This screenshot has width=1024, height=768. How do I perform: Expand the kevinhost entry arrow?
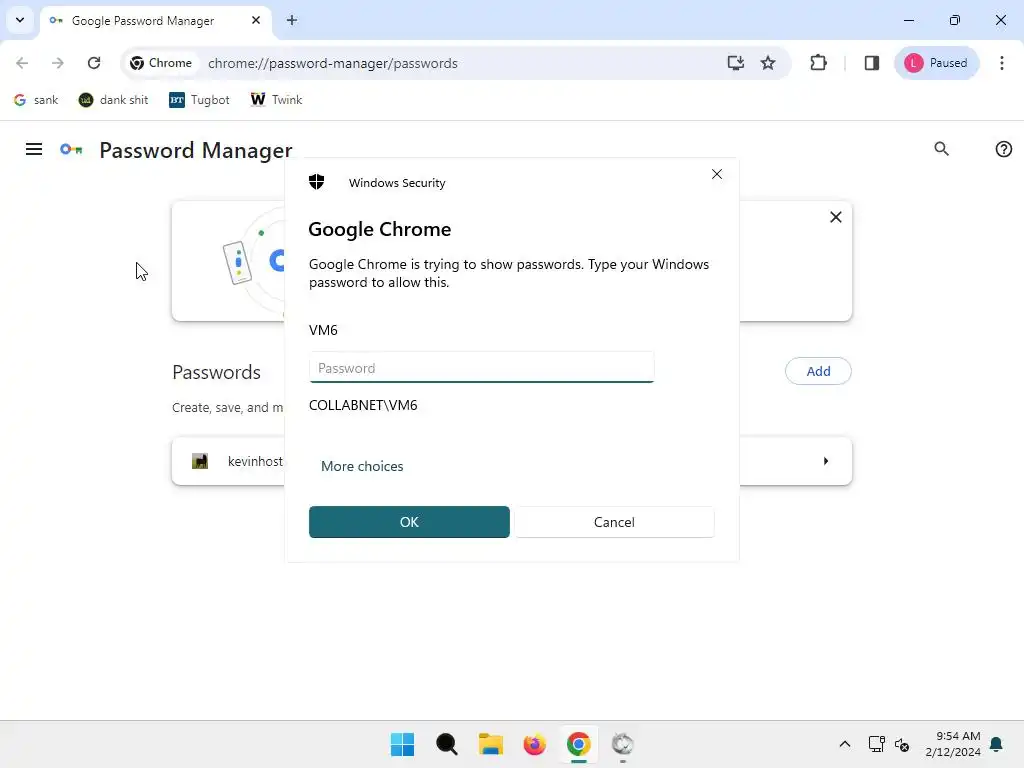825,461
